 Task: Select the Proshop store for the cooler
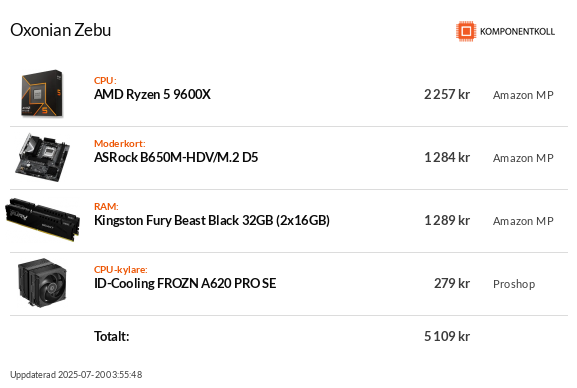(x=514, y=284)
